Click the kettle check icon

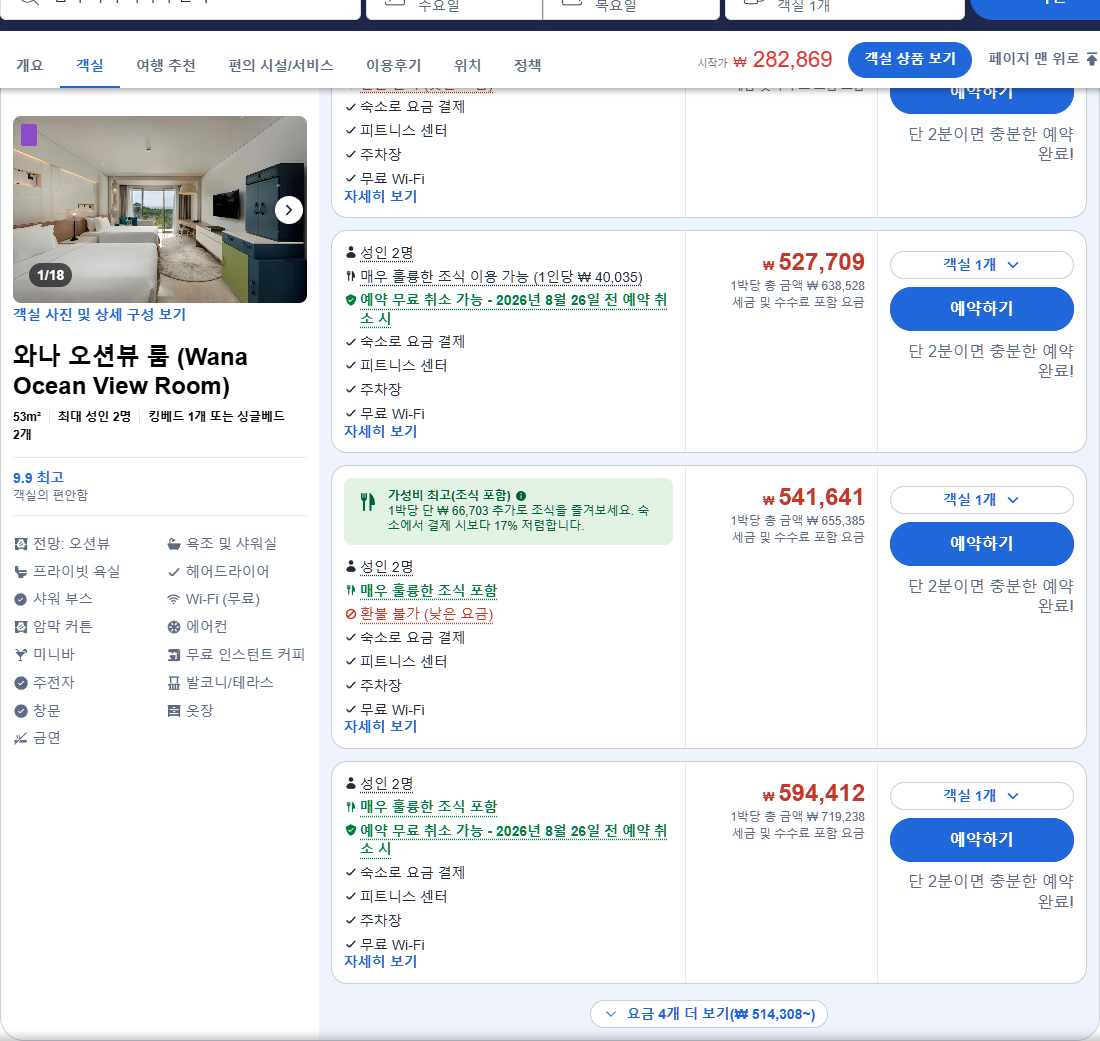[21, 683]
